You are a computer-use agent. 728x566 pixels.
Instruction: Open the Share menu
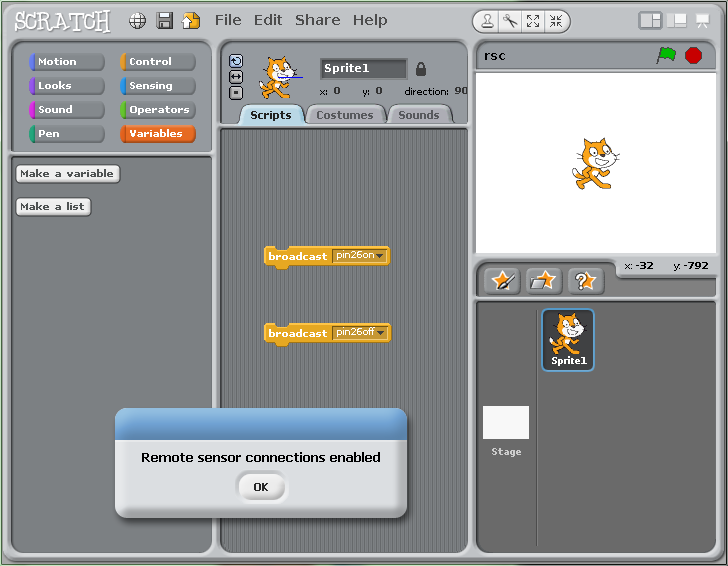(x=318, y=20)
